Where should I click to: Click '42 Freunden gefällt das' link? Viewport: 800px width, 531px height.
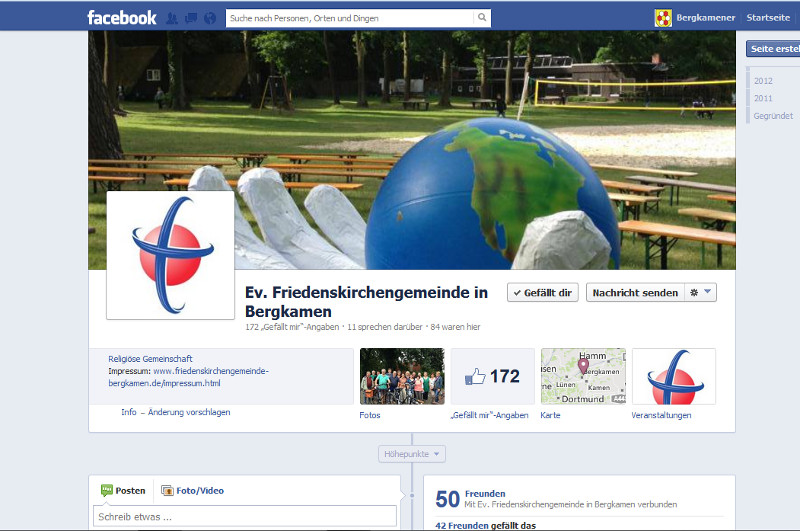(485, 525)
